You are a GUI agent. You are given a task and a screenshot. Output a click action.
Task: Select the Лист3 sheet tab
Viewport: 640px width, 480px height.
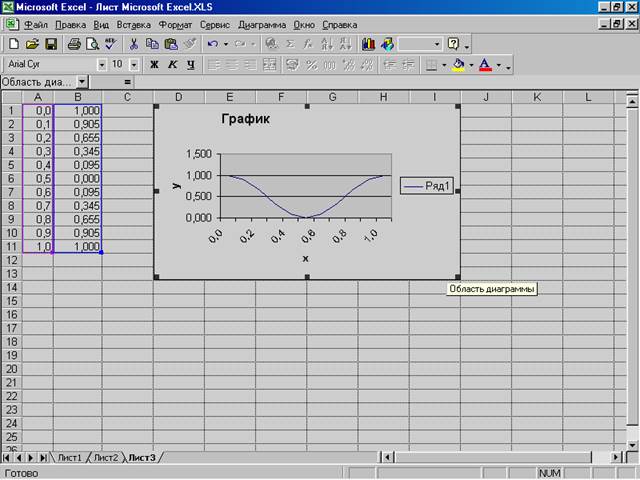(142, 458)
